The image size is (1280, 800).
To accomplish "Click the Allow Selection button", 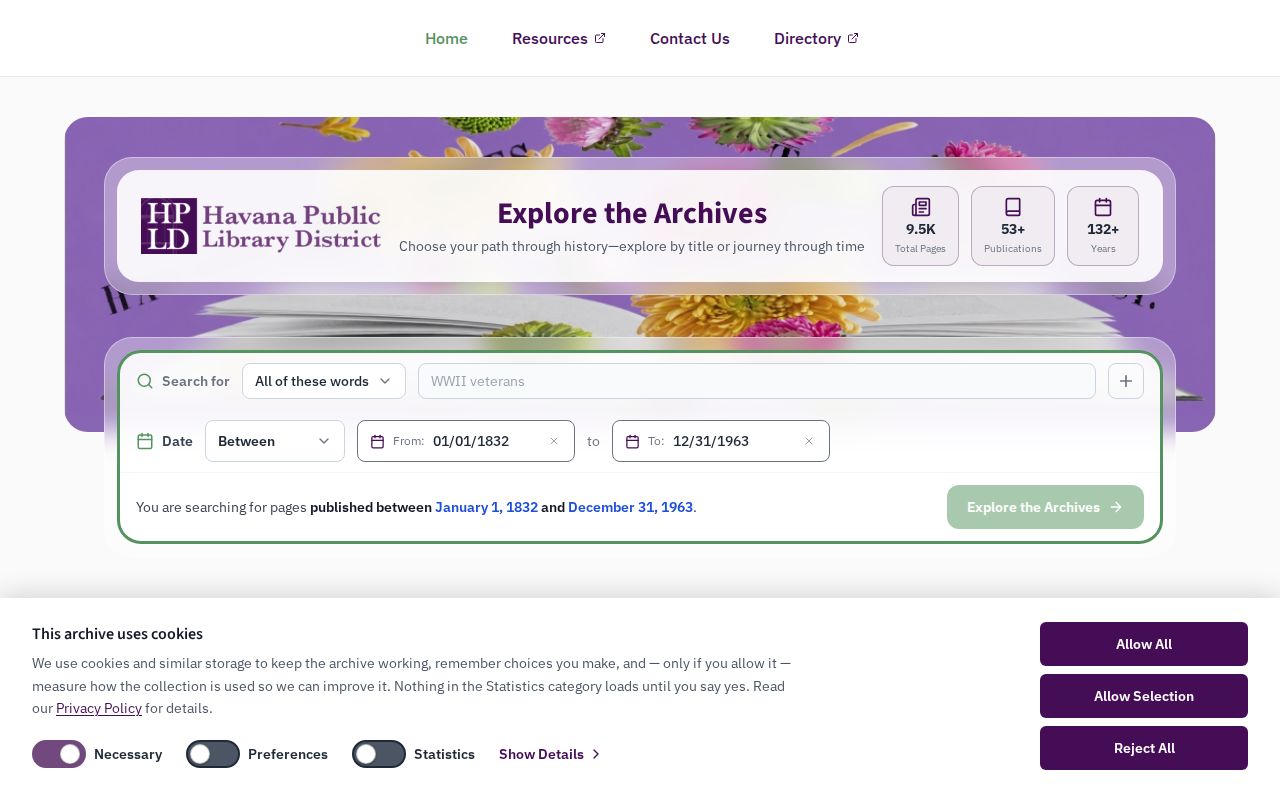I will pyautogui.click(x=1144, y=696).
